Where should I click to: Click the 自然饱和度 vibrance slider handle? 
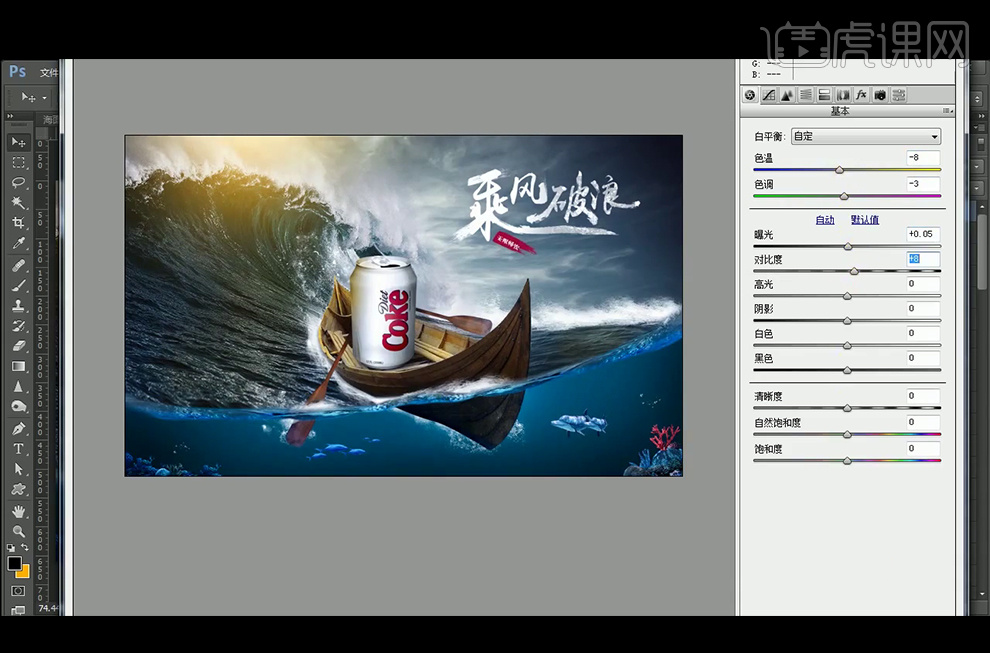847,434
